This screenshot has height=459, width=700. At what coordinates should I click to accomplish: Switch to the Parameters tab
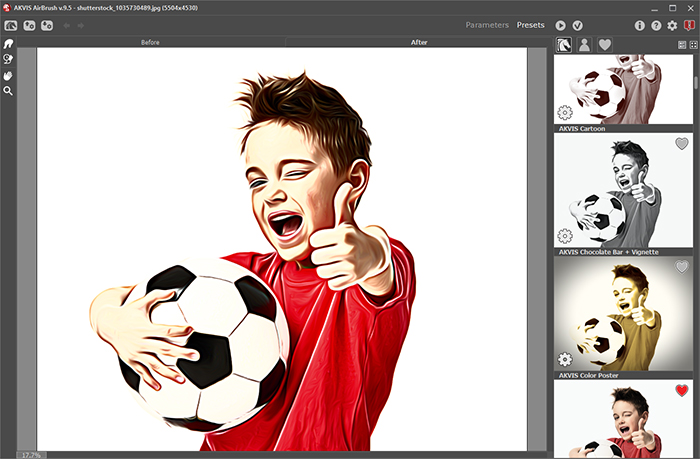click(487, 25)
